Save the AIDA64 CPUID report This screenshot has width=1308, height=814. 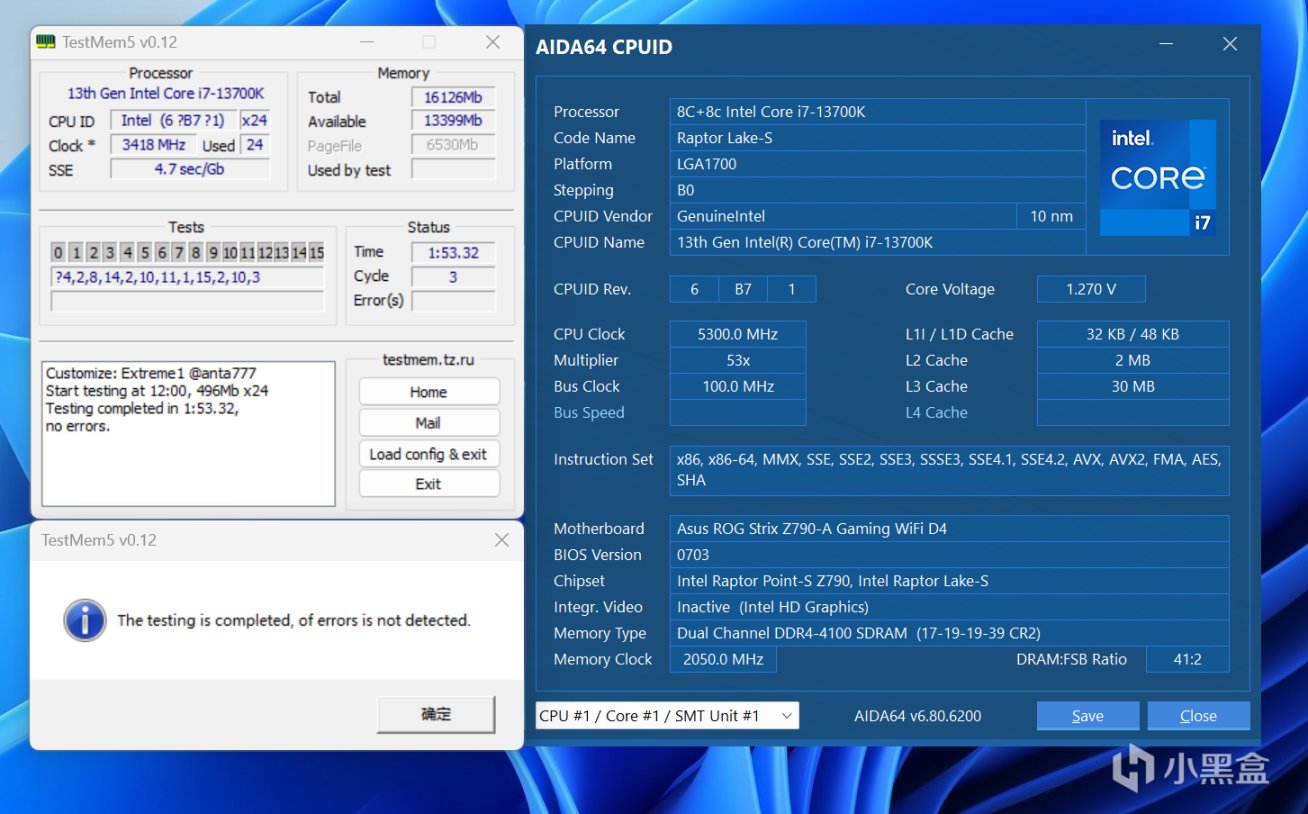[1088, 715]
